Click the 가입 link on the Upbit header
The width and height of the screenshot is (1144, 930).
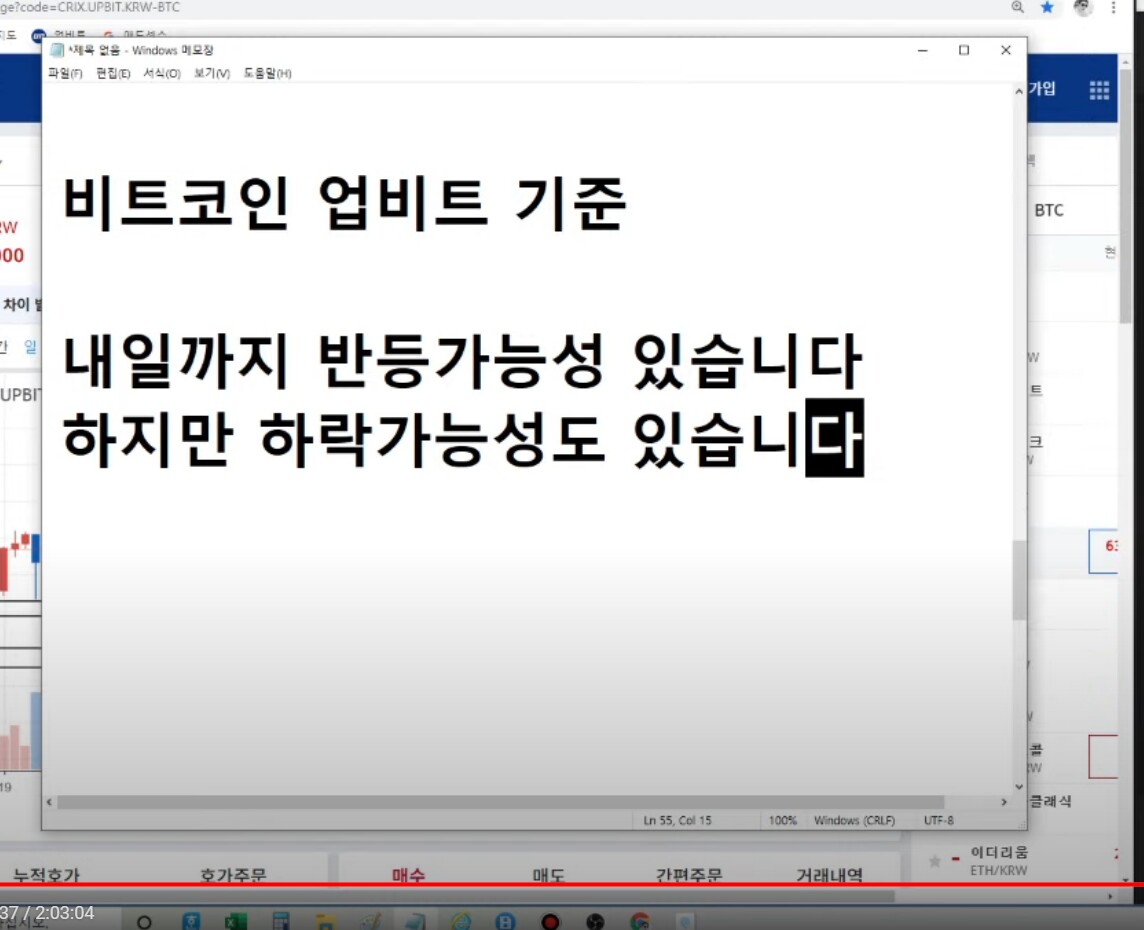point(1043,89)
